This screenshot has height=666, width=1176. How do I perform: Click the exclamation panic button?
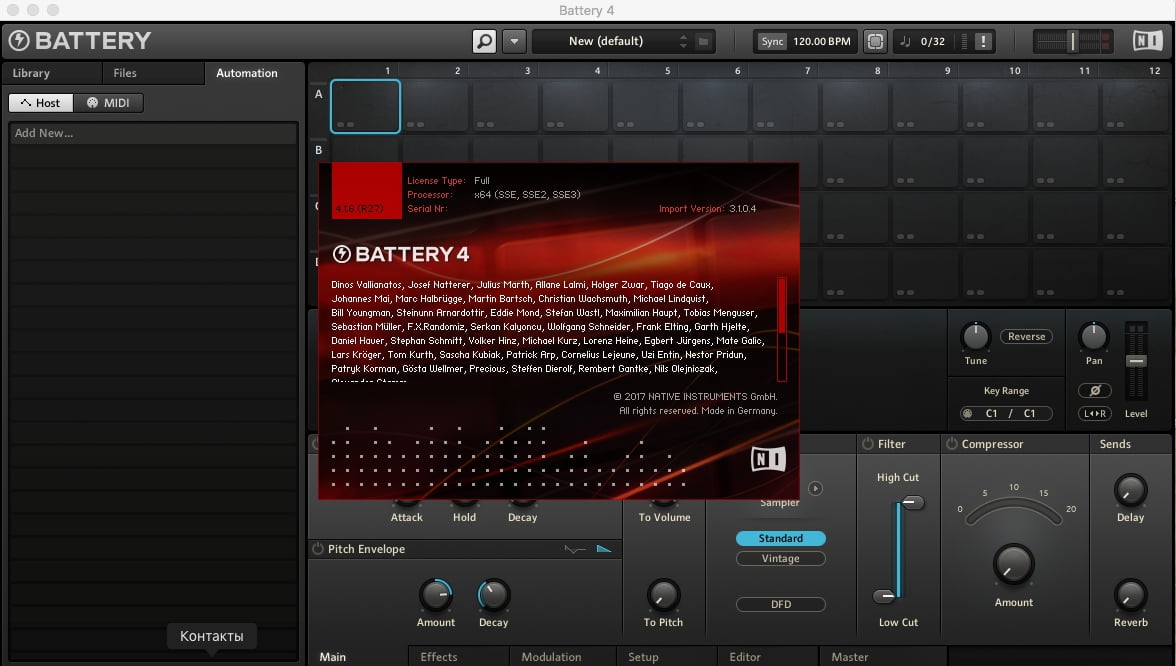tap(983, 41)
